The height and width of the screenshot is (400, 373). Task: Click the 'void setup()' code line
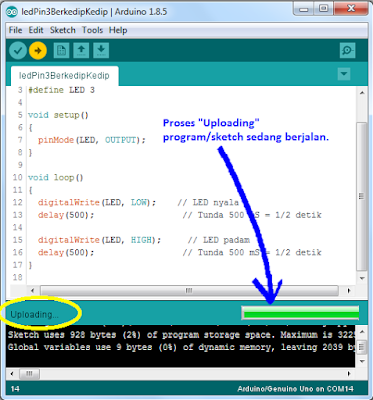(x=58, y=115)
